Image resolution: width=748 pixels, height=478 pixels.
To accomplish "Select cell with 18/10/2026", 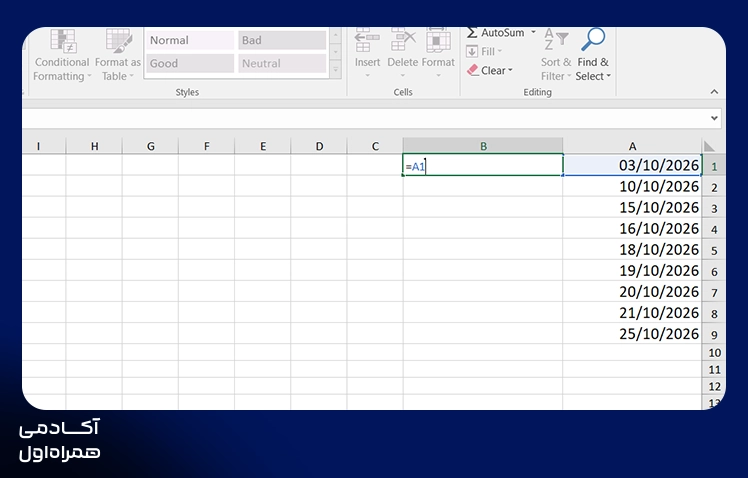I will 632,249.
